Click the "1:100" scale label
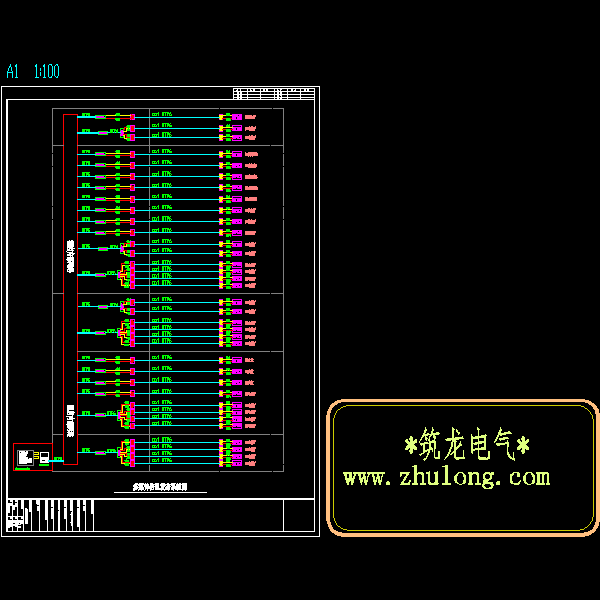Image resolution: width=600 pixels, height=600 pixels. 47,71
